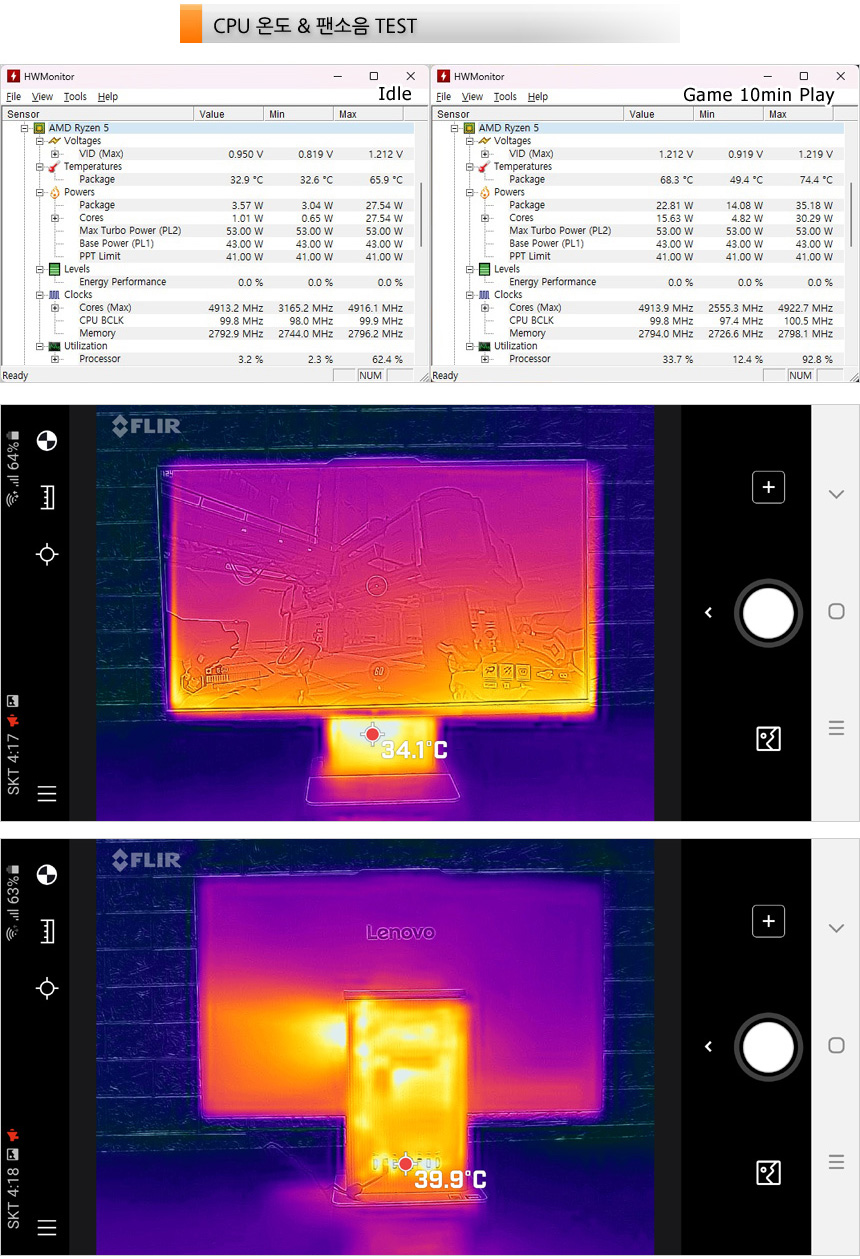Tap the down chevron right of the 39.9°C view

836,928
